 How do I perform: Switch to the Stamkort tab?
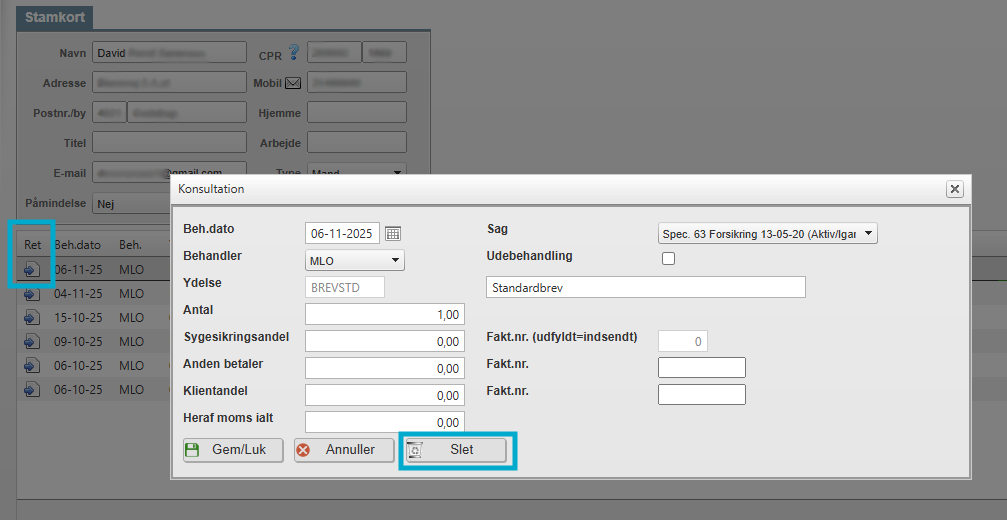(x=55, y=18)
